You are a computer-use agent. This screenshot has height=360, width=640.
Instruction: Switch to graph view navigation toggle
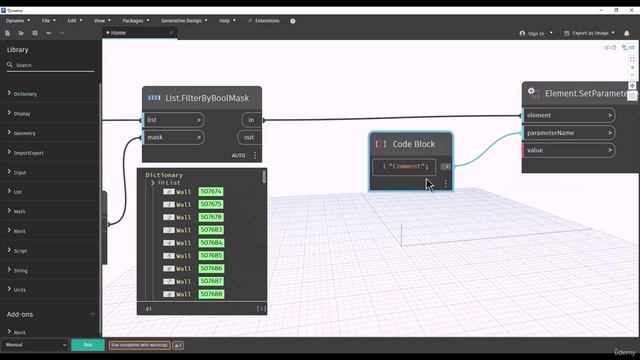tap(628, 48)
